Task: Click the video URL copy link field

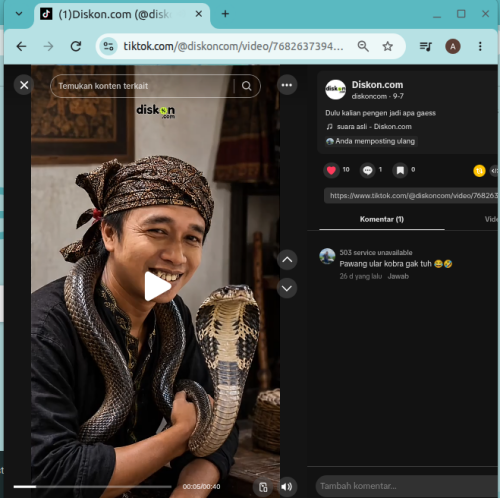Action: (x=411, y=196)
